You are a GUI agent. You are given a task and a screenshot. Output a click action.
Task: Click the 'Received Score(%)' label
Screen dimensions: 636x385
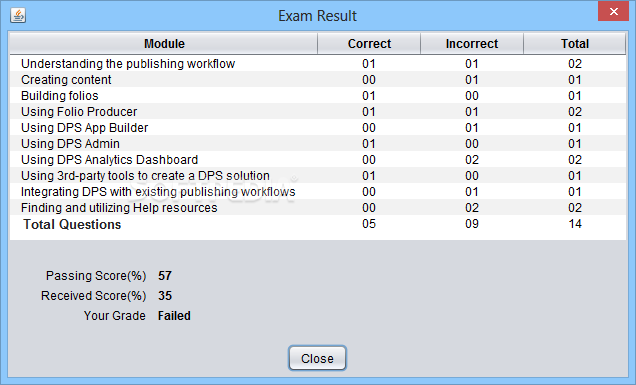point(93,296)
